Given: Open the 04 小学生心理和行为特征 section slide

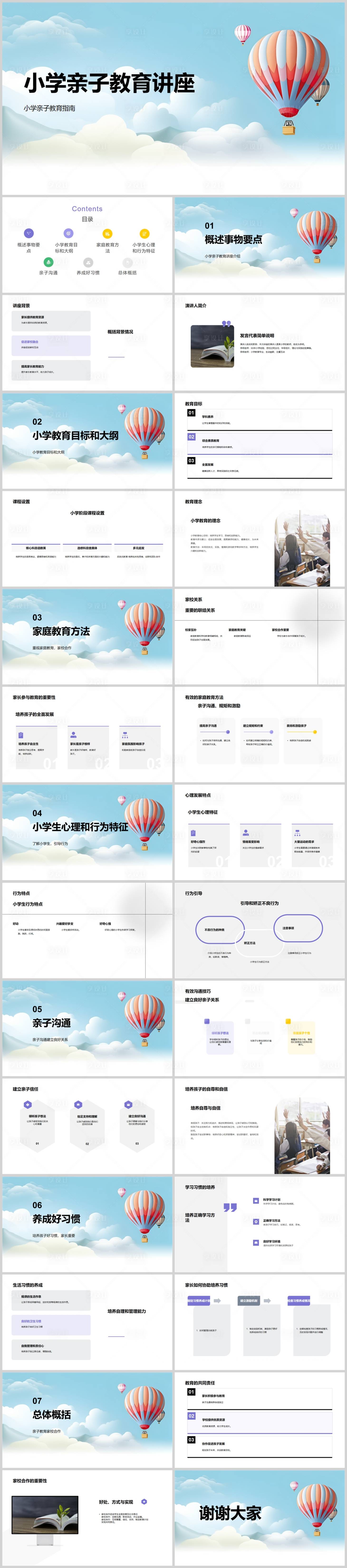Looking at the screenshot, I should [x=87, y=832].
